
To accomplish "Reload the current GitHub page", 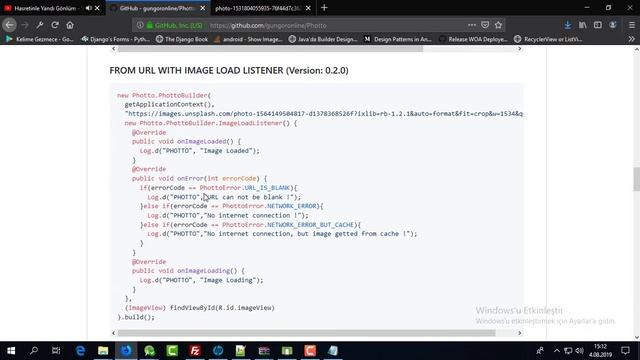I will point(55,25).
